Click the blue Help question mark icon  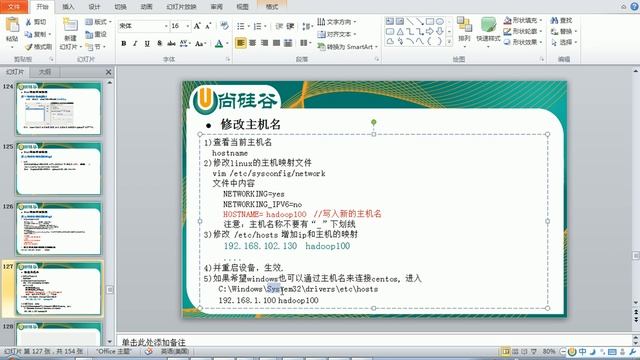(635, 6)
